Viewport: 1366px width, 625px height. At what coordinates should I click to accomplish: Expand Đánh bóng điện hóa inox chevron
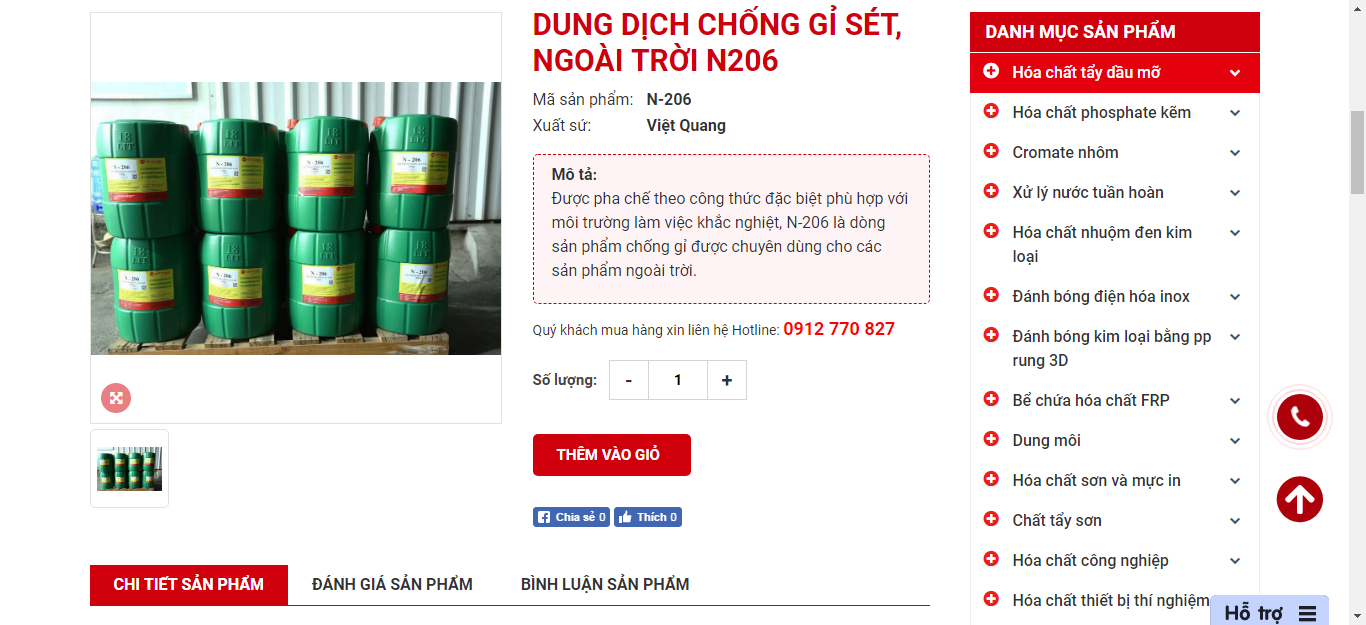point(1235,297)
